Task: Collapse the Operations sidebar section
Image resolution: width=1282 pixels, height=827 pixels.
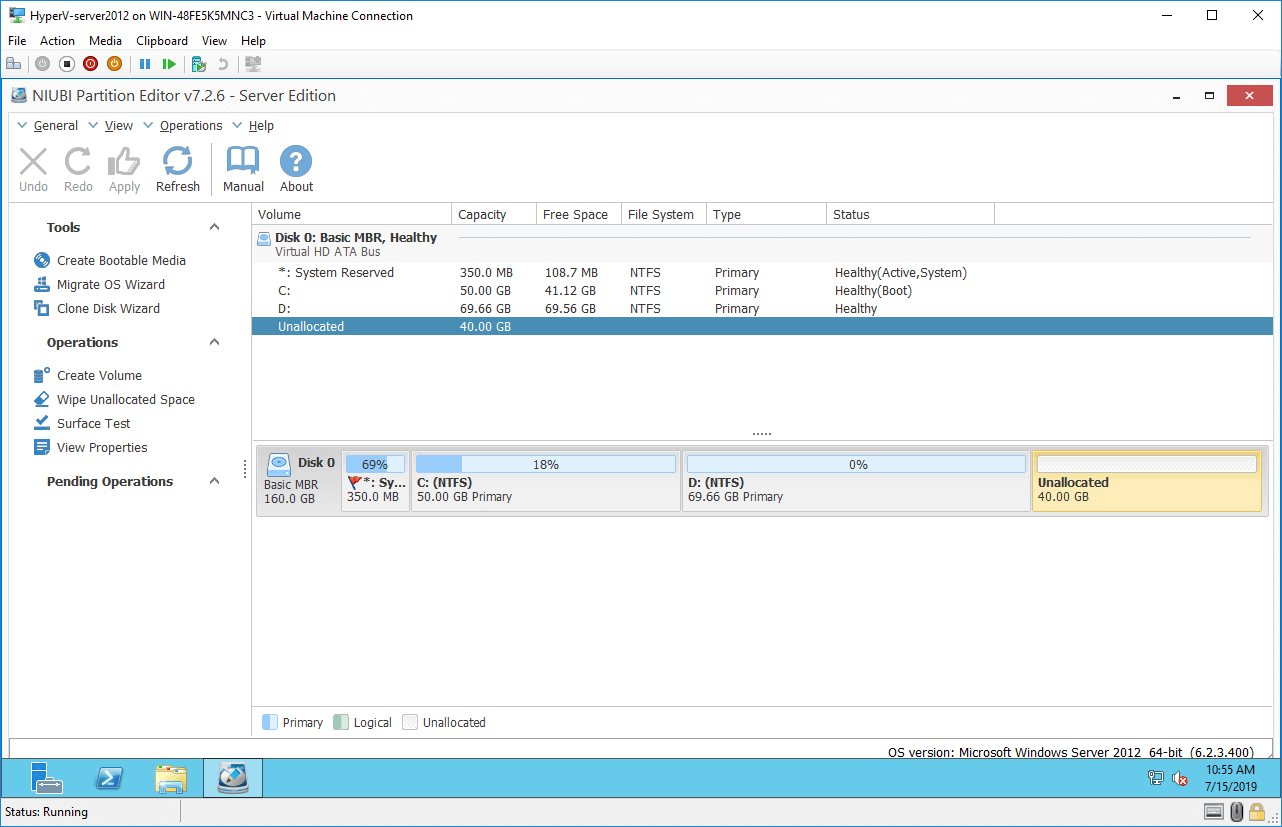Action: [x=214, y=343]
